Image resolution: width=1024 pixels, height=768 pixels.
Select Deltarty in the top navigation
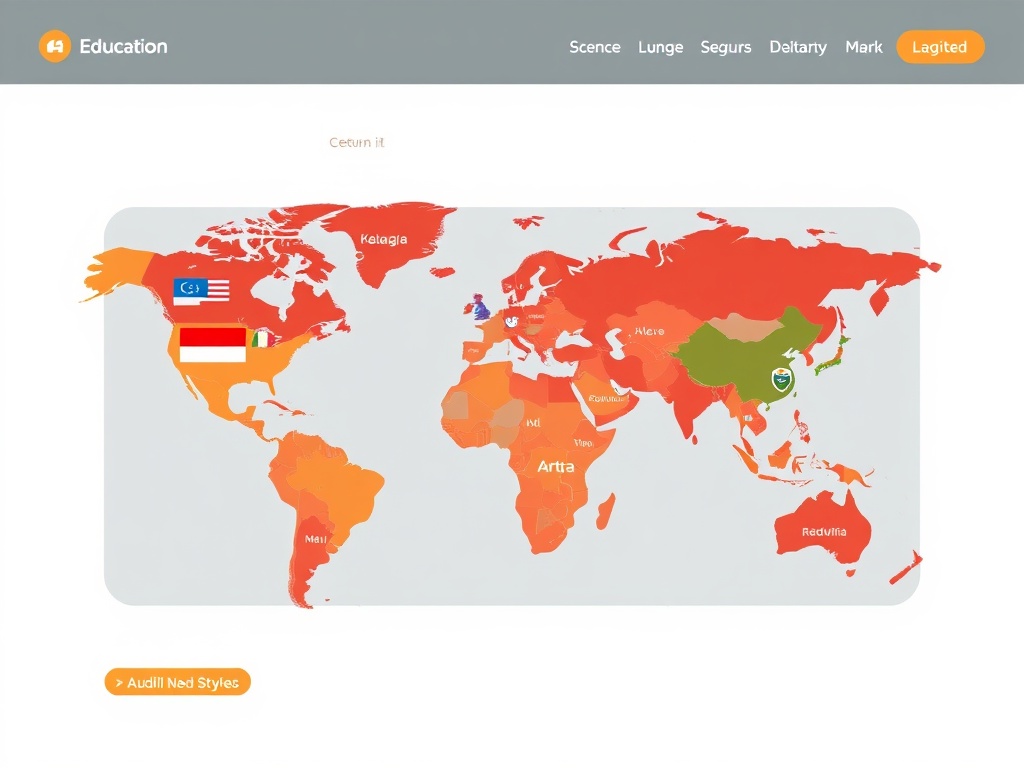click(798, 47)
